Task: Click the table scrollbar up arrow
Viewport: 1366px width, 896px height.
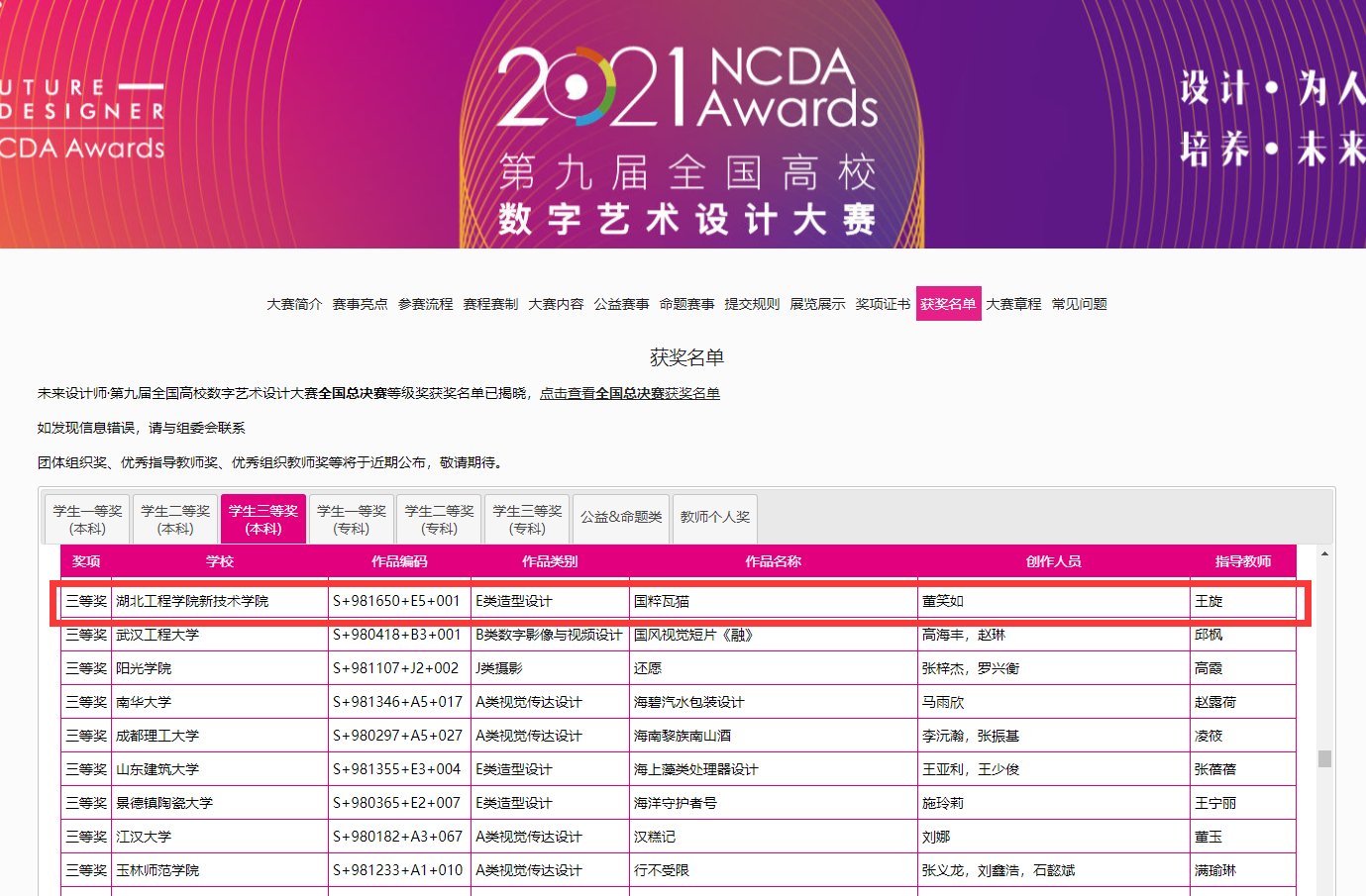Action: tap(1324, 553)
